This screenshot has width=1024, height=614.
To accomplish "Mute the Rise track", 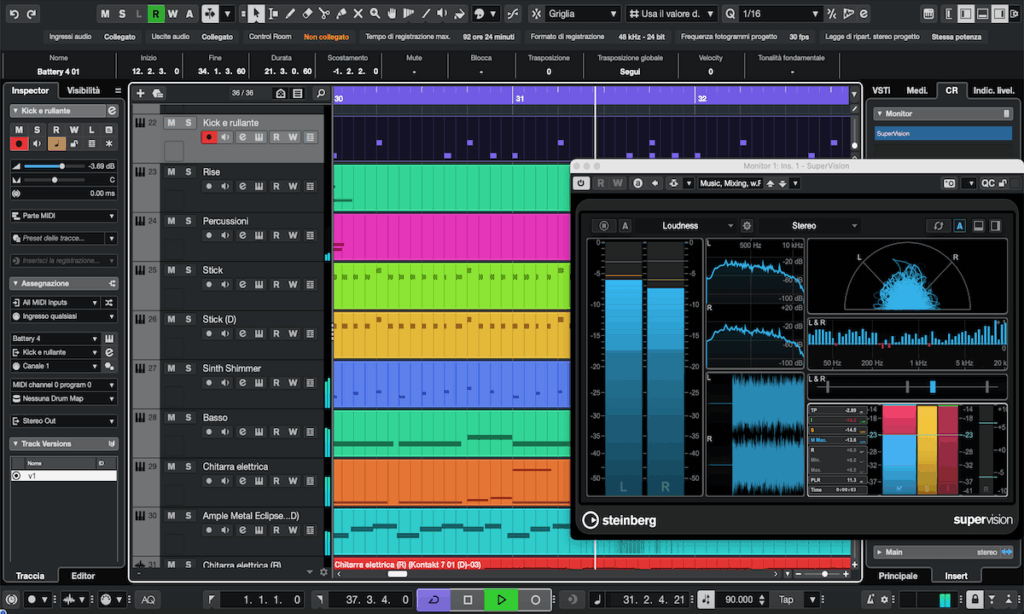I will point(171,172).
